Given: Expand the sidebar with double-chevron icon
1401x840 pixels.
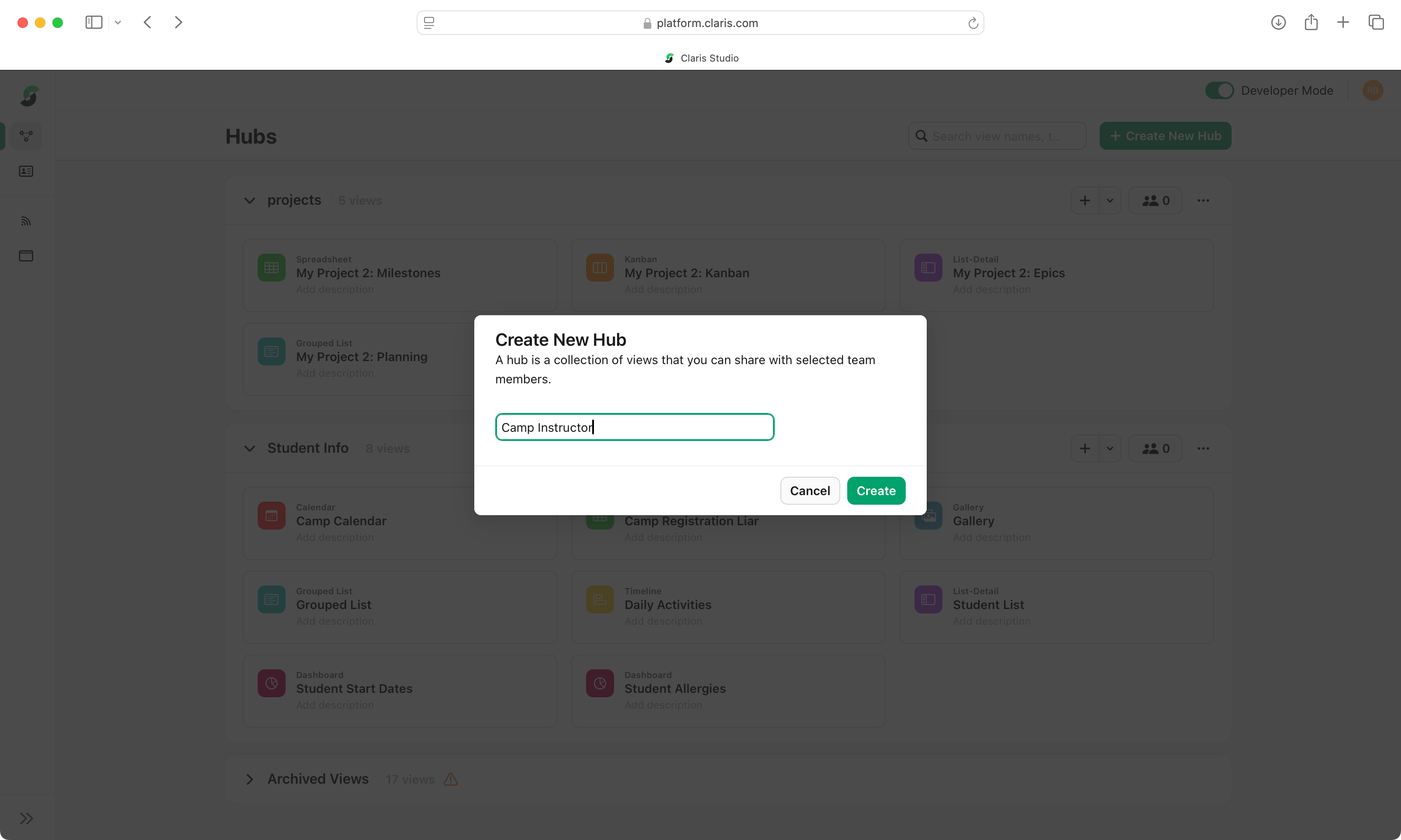Looking at the screenshot, I should (x=26, y=818).
